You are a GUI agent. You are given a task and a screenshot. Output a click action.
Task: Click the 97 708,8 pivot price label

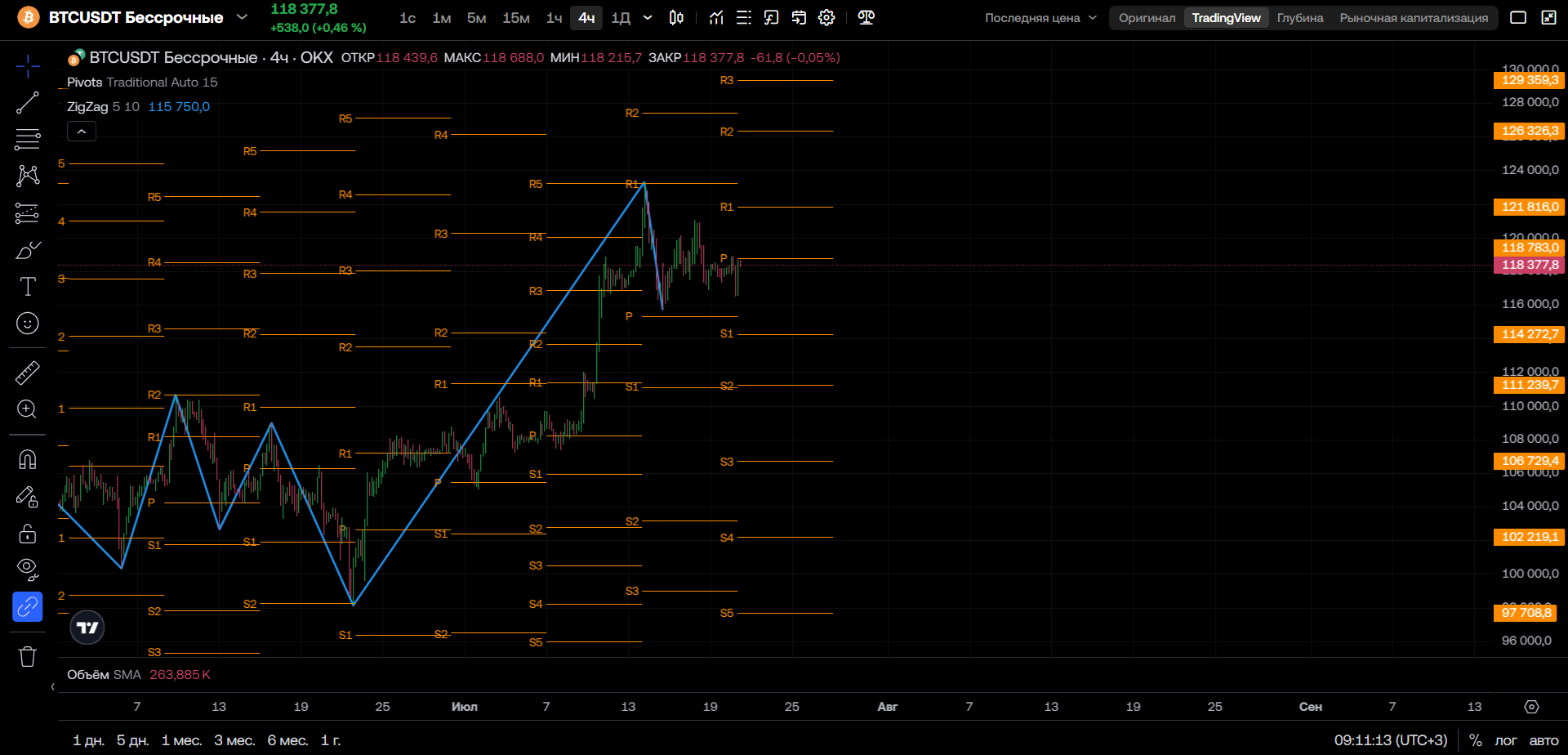pyautogui.click(x=1526, y=613)
